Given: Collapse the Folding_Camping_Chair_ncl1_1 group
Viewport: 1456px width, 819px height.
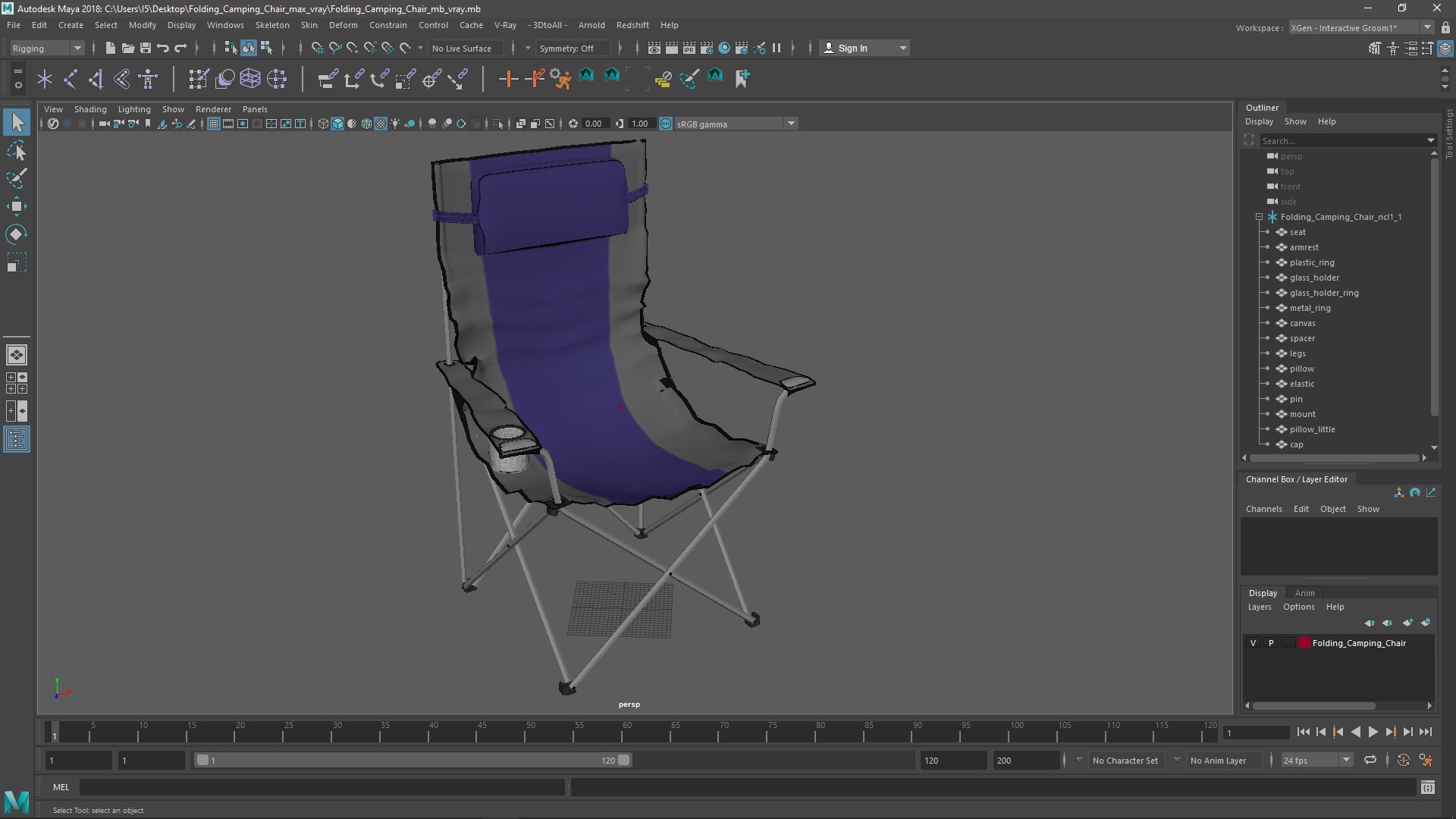Looking at the screenshot, I should click(x=1260, y=217).
